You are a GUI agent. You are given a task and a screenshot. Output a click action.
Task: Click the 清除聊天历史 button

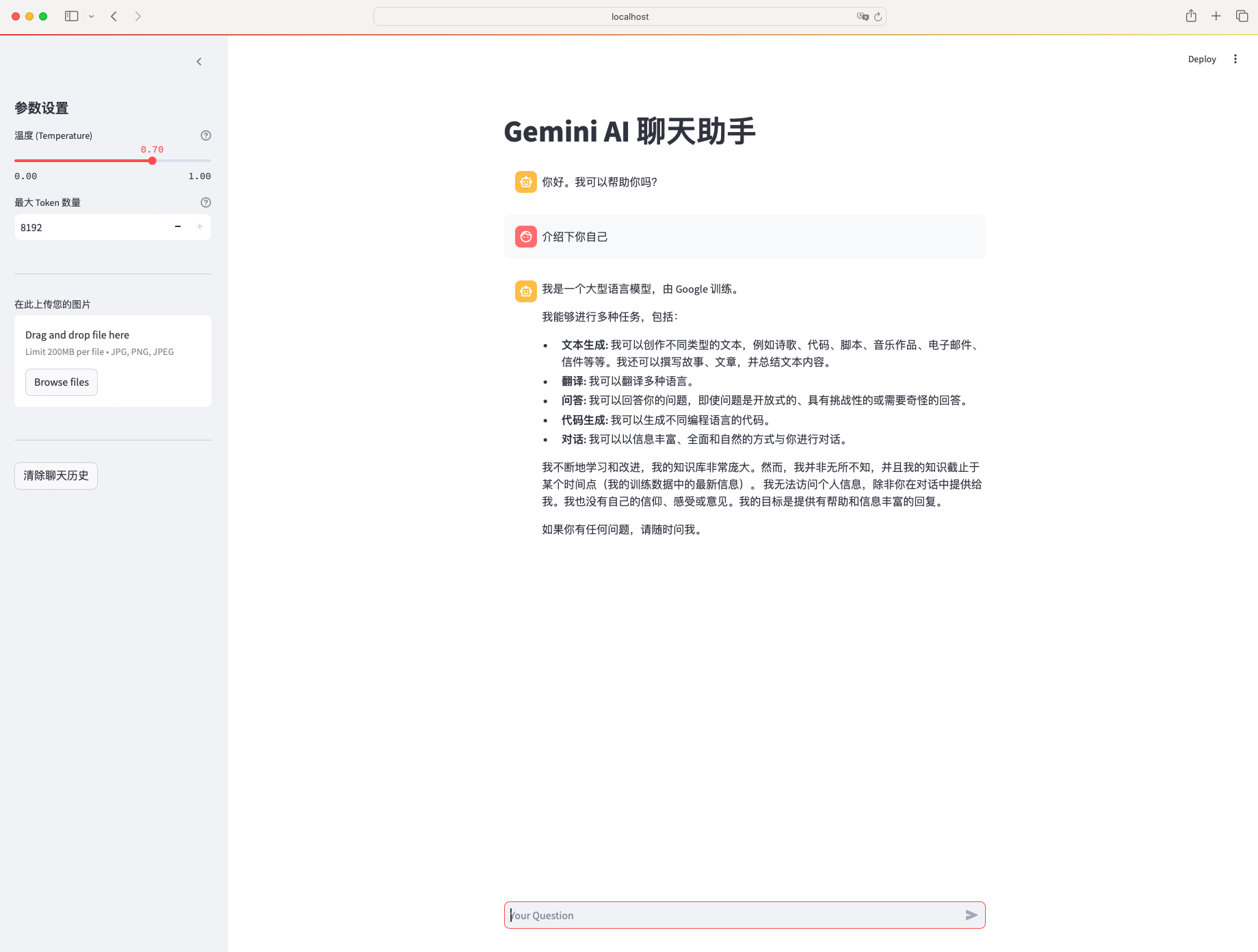56,476
